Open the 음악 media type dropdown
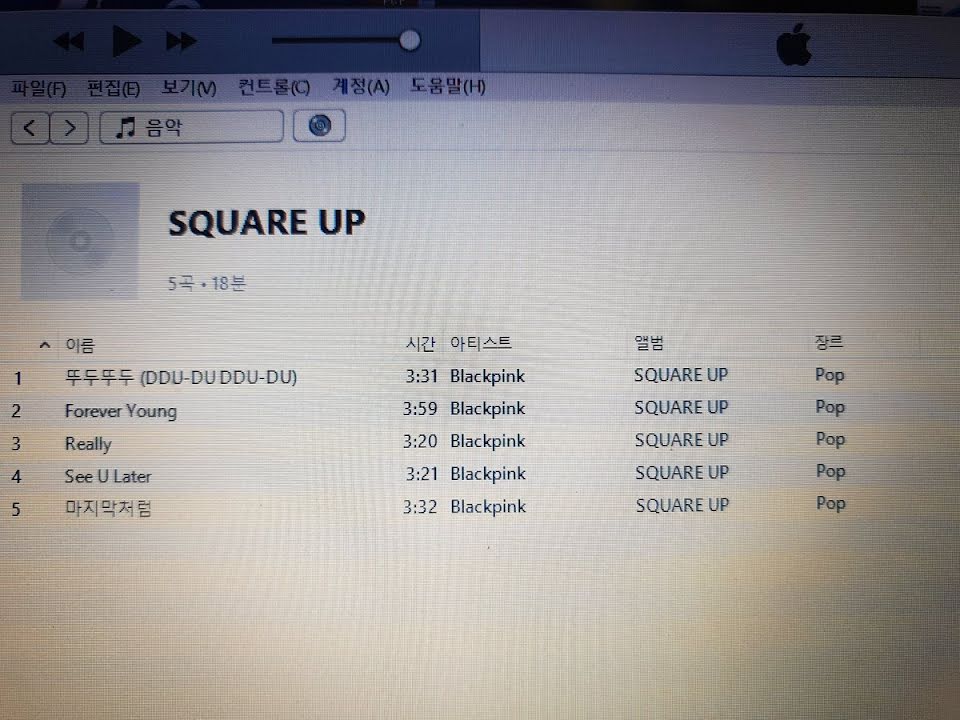The image size is (960, 720). click(191, 127)
